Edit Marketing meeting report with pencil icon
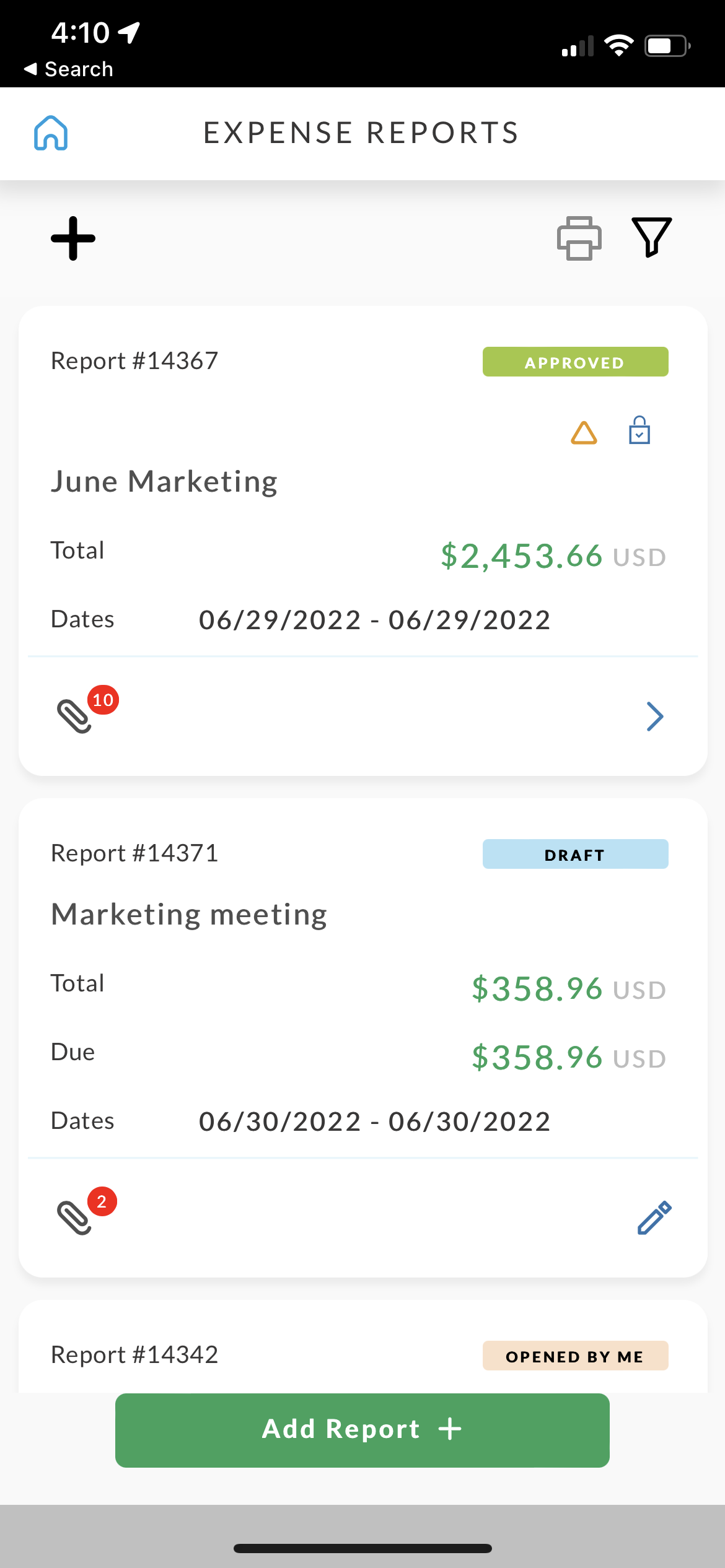Image resolution: width=725 pixels, height=1568 pixels. (x=654, y=1217)
